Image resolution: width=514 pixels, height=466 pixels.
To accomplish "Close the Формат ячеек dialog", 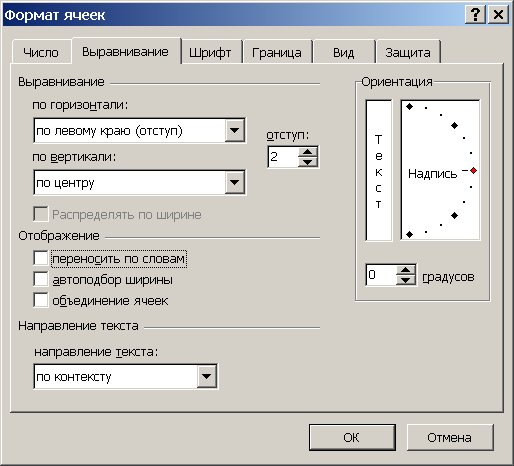I will 498,15.
